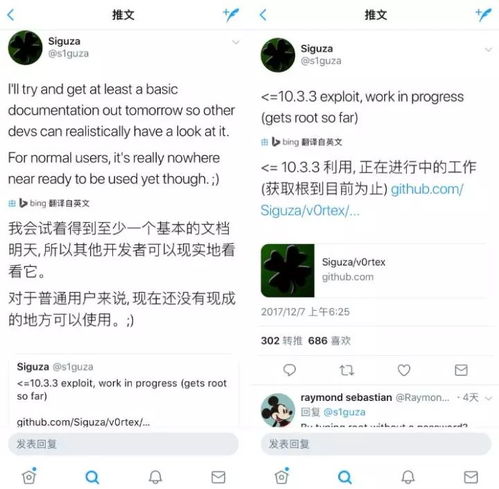Tap the back arrow in left screen
Viewport: 499px width, 489px height.
(11, 15)
